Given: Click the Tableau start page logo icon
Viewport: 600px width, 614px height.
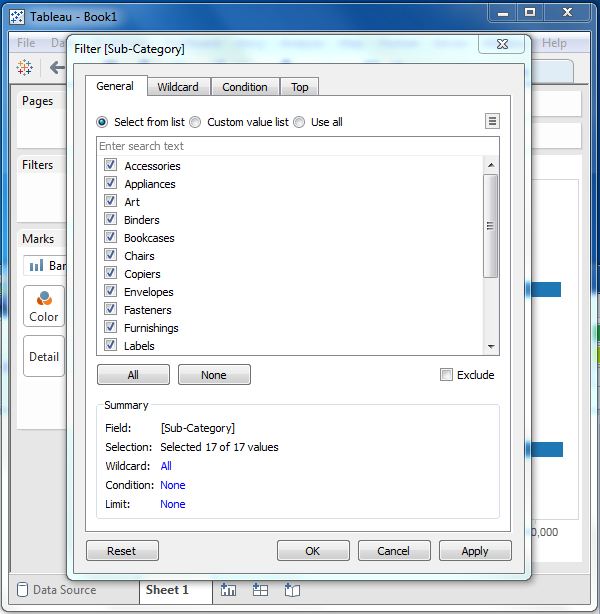Looking at the screenshot, I should (25, 67).
